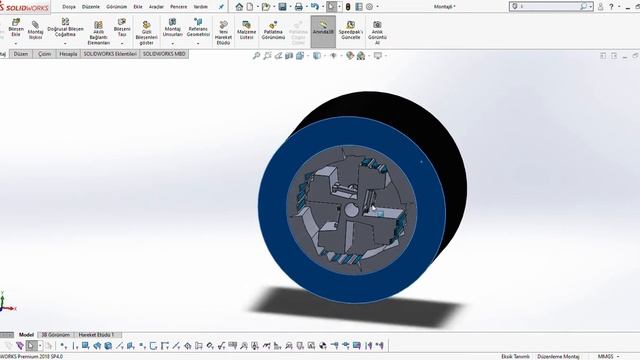
Task: Toggle the selection arrow button in bottom toolbar
Action: point(31,346)
